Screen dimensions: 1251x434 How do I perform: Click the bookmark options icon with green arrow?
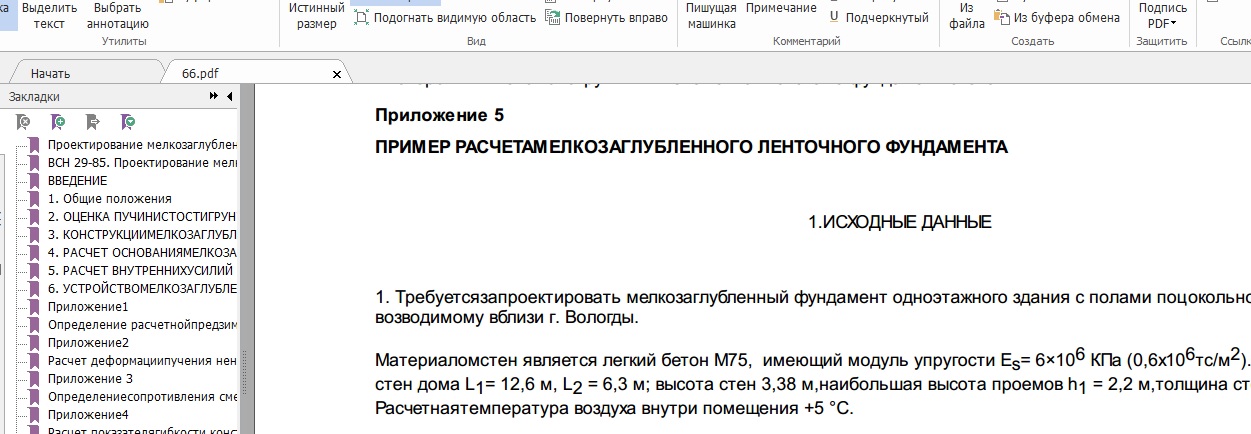(x=128, y=122)
